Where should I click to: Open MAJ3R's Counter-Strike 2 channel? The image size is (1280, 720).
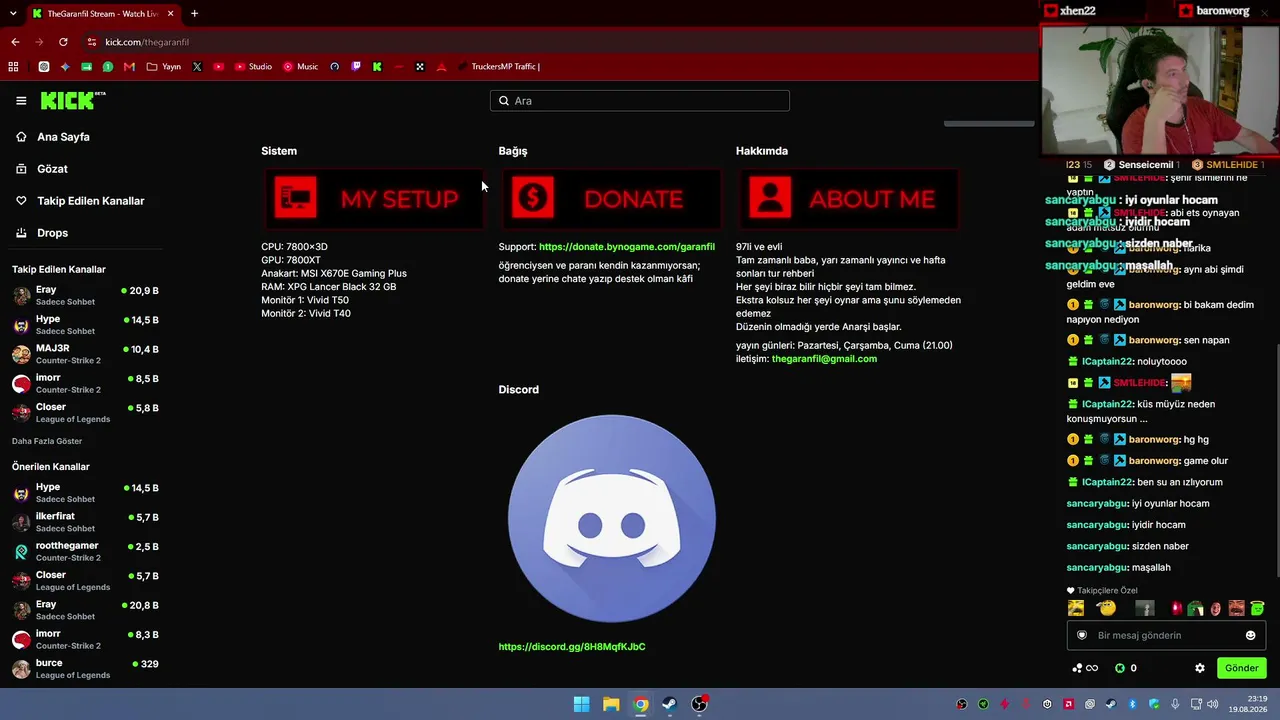pyautogui.click(x=86, y=354)
